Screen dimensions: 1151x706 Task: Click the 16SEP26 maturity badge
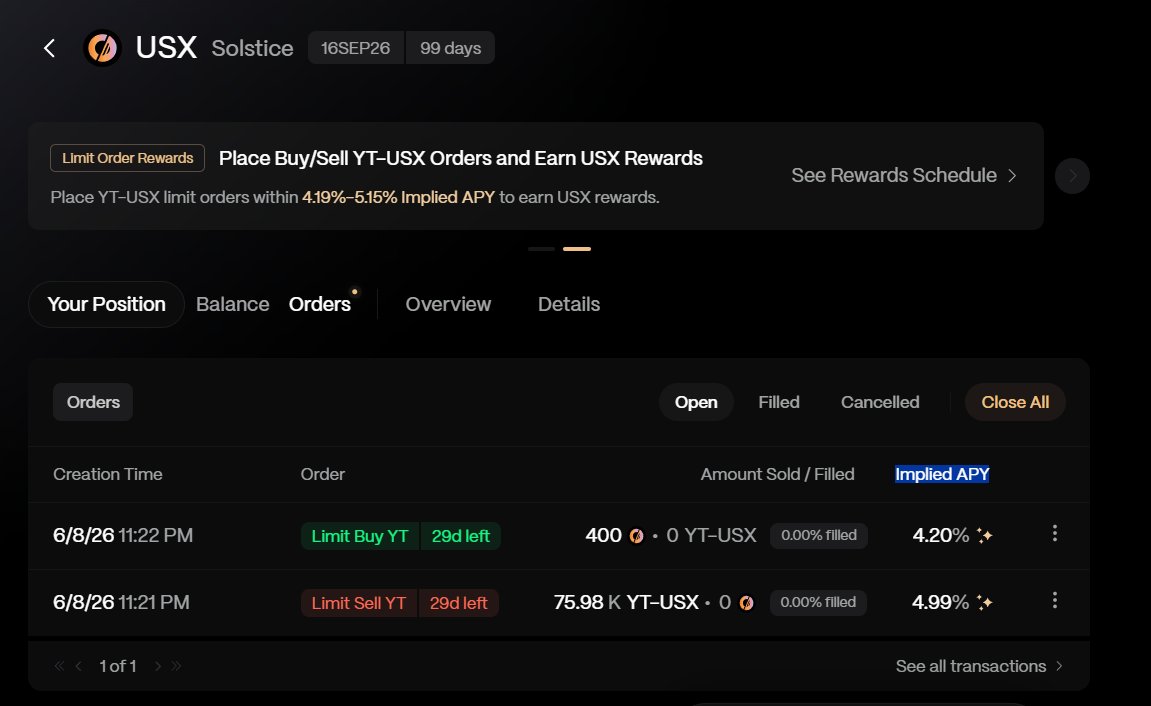pos(356,48)
